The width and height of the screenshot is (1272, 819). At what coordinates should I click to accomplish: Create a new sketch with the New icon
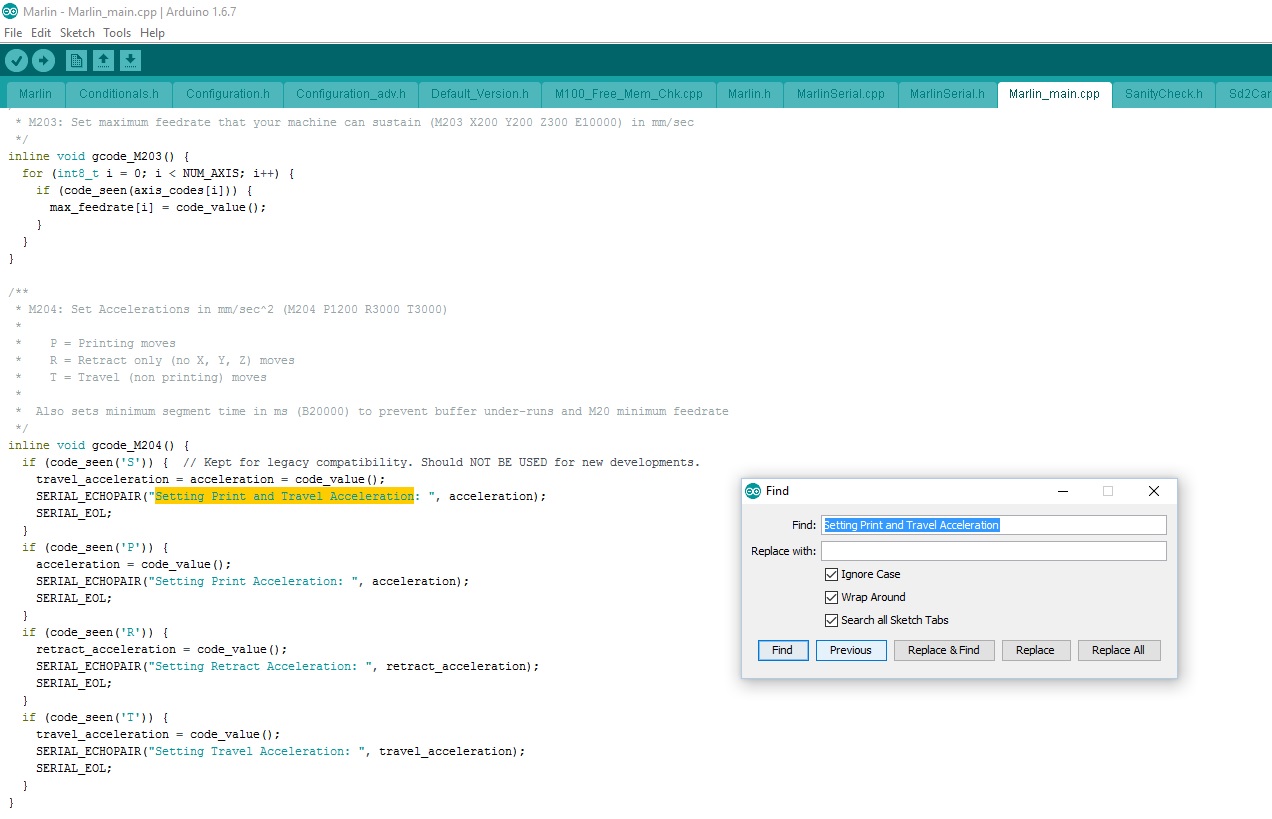tap(76, 61)
